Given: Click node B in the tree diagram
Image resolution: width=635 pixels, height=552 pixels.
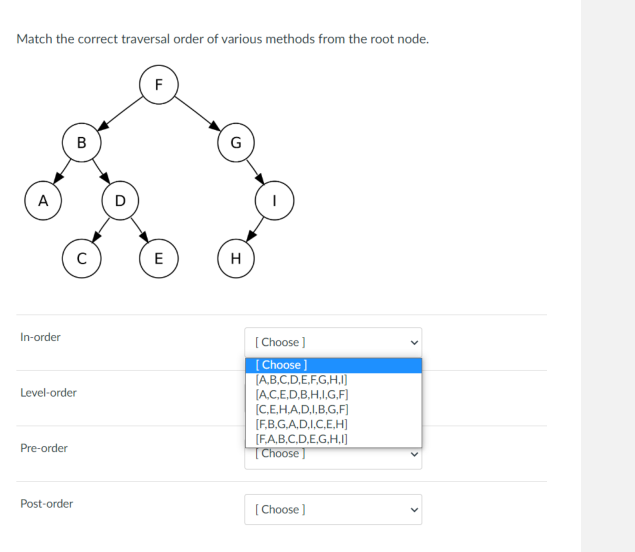Looking at the screenshot, I should pos(82,143).
